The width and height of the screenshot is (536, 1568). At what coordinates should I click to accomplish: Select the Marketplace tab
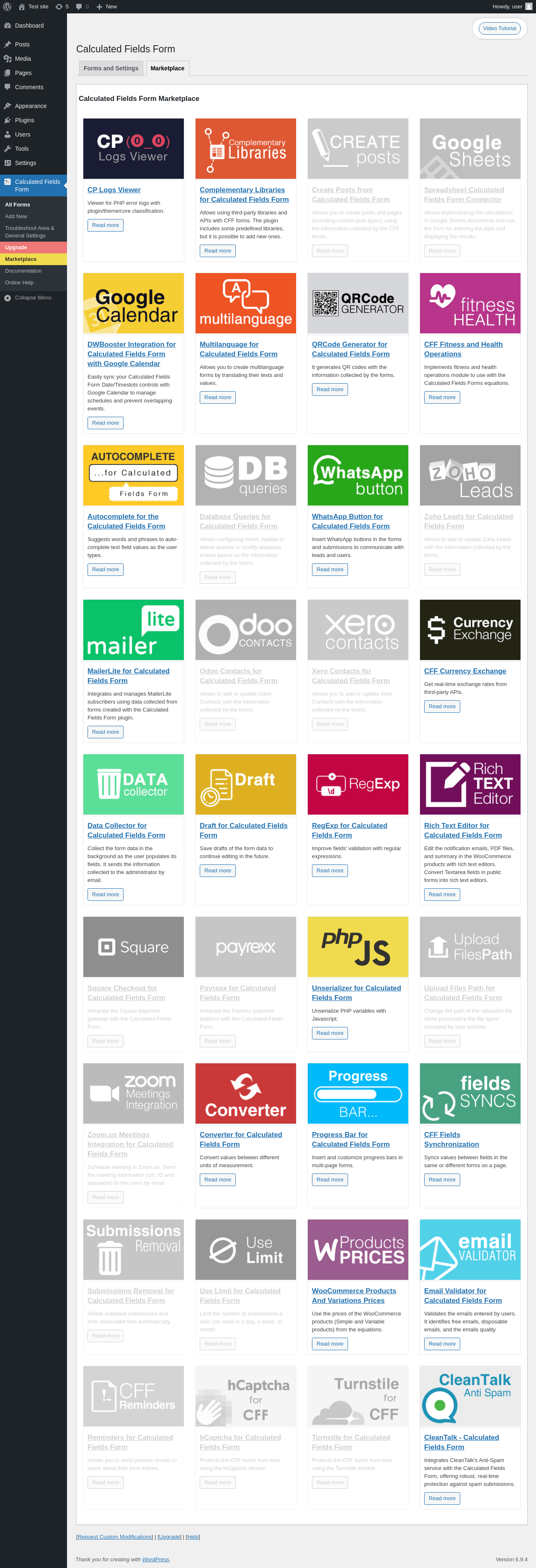(x=167, y=68)
